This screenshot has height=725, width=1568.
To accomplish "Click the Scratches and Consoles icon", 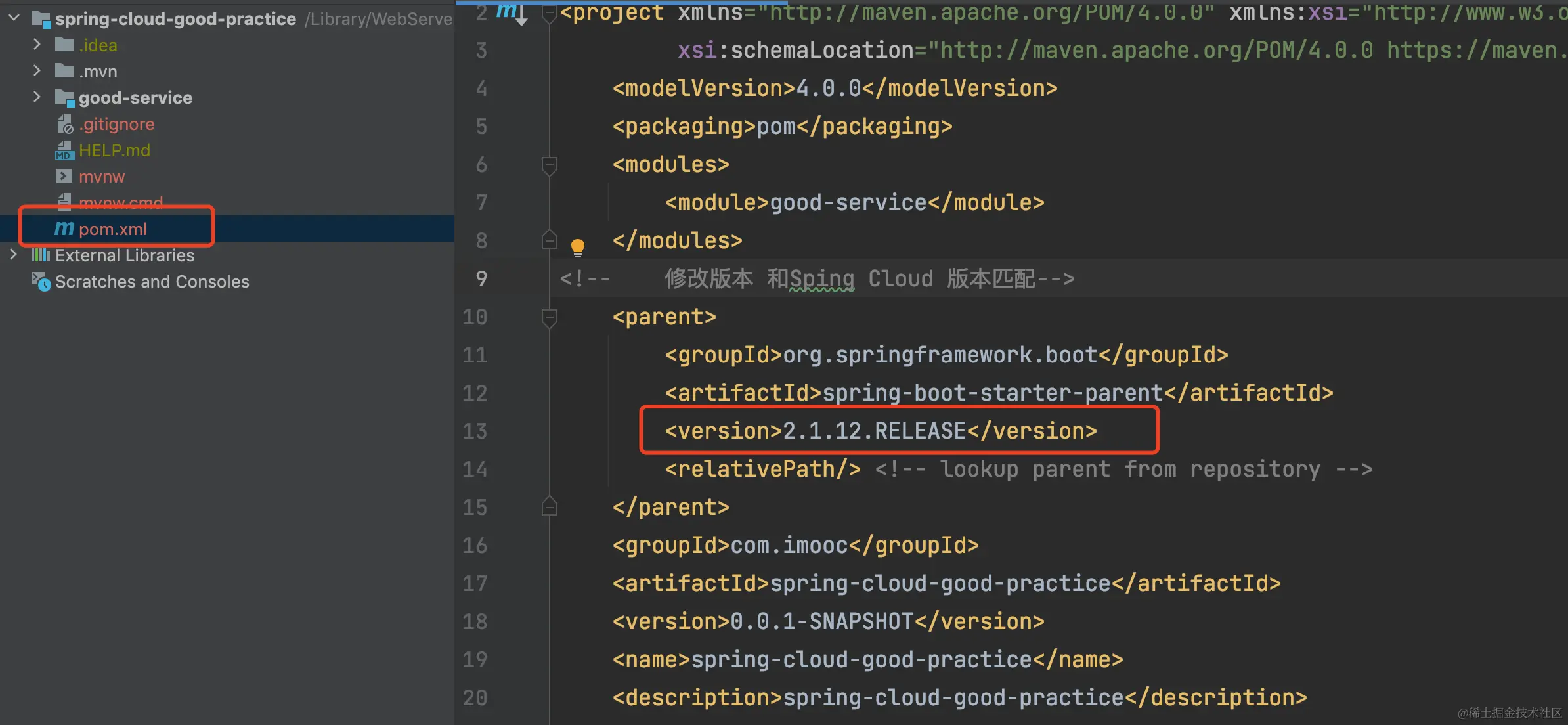I will 41,282.
